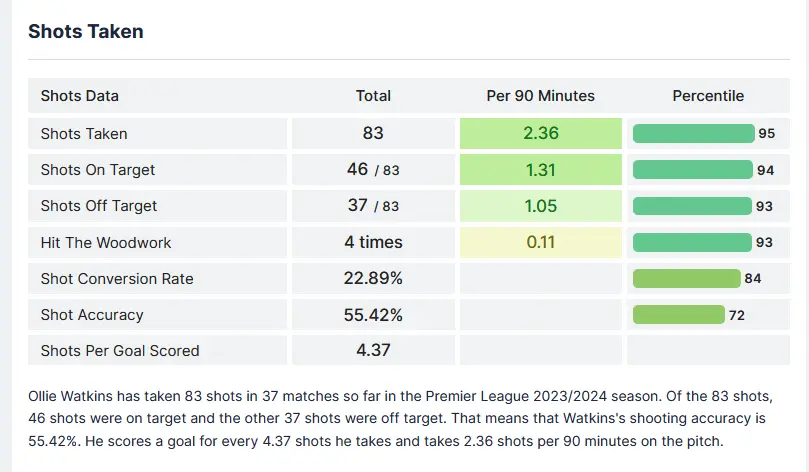The width and height of the screenshot is (809, 472).
Task: Click the Shot Accuracy percentile bar
Action: 679,315
